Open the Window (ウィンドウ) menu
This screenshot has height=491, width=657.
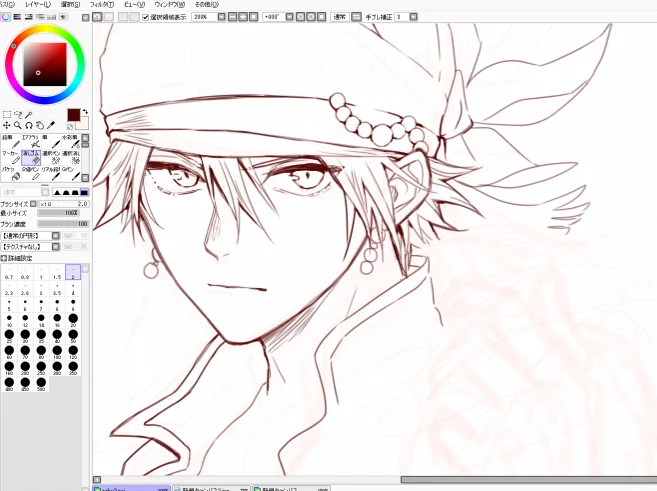[x=170, y=5]
